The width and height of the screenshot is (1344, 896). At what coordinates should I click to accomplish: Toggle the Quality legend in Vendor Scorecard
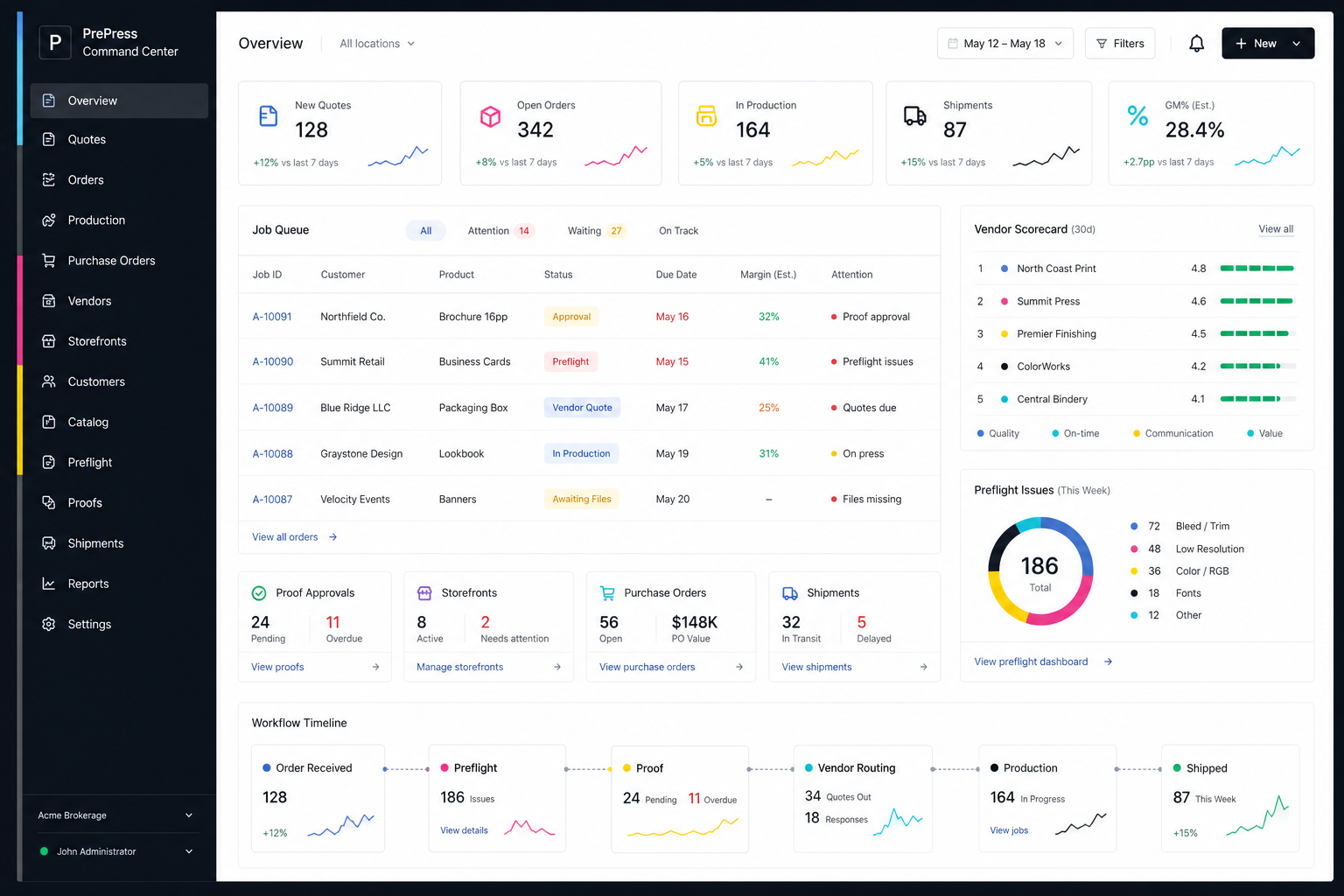[x=997, y=433]
